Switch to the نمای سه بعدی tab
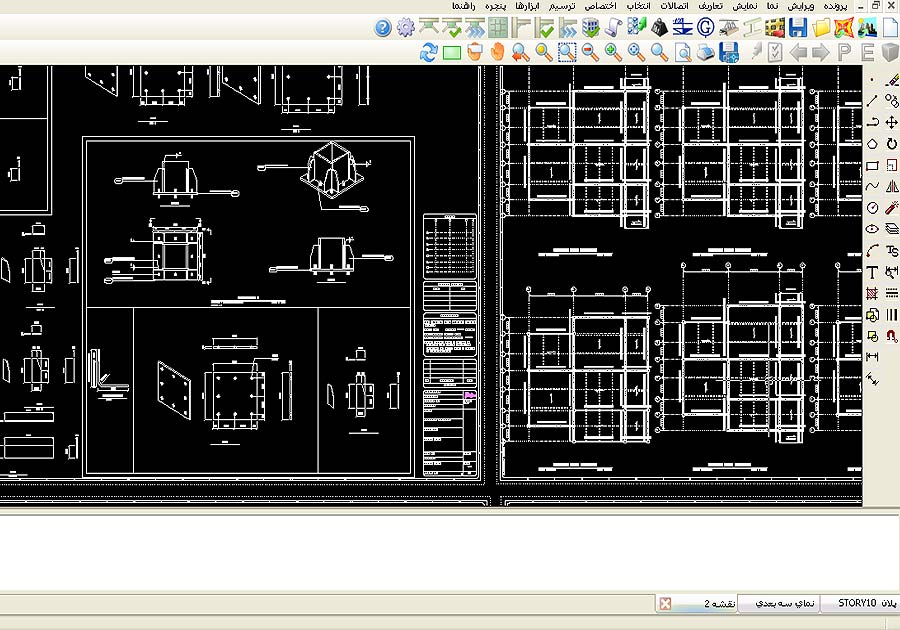The height and width of the screenshot is (630, 900). pyautogui.click(x=783, y=603)
